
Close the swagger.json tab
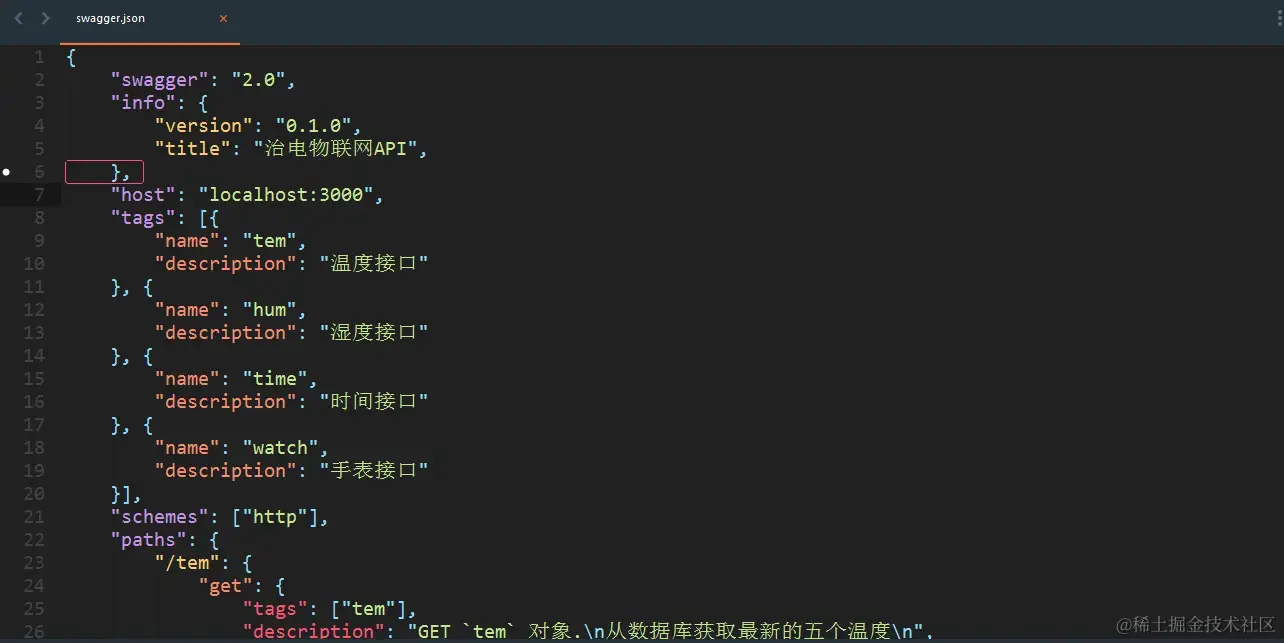coord(223,18)
